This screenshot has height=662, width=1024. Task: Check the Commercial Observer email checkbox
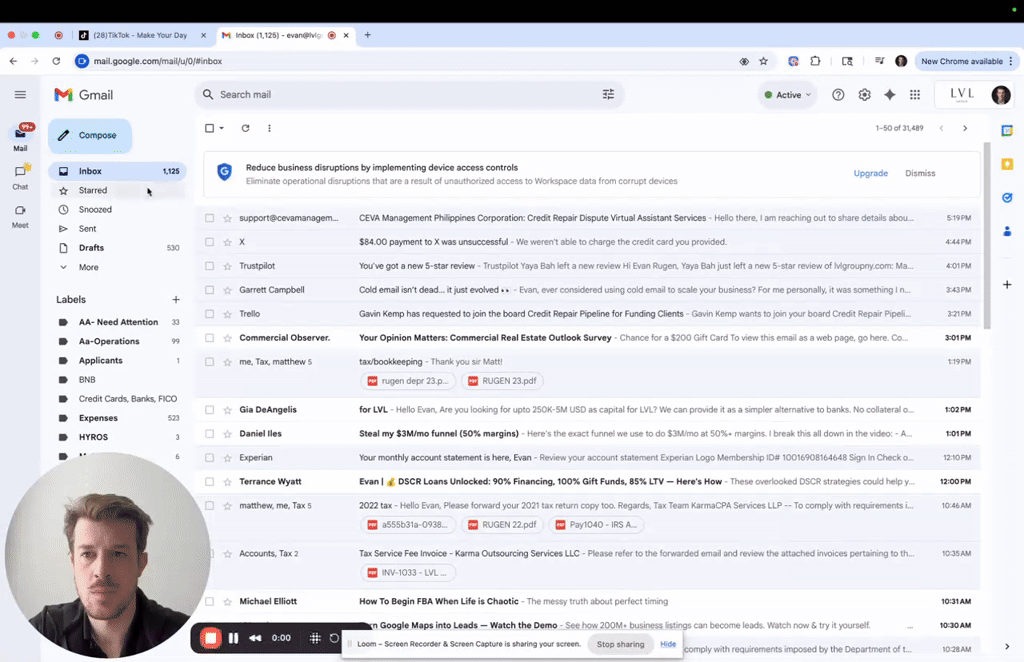pyautogui.click(x=209, y=338)
